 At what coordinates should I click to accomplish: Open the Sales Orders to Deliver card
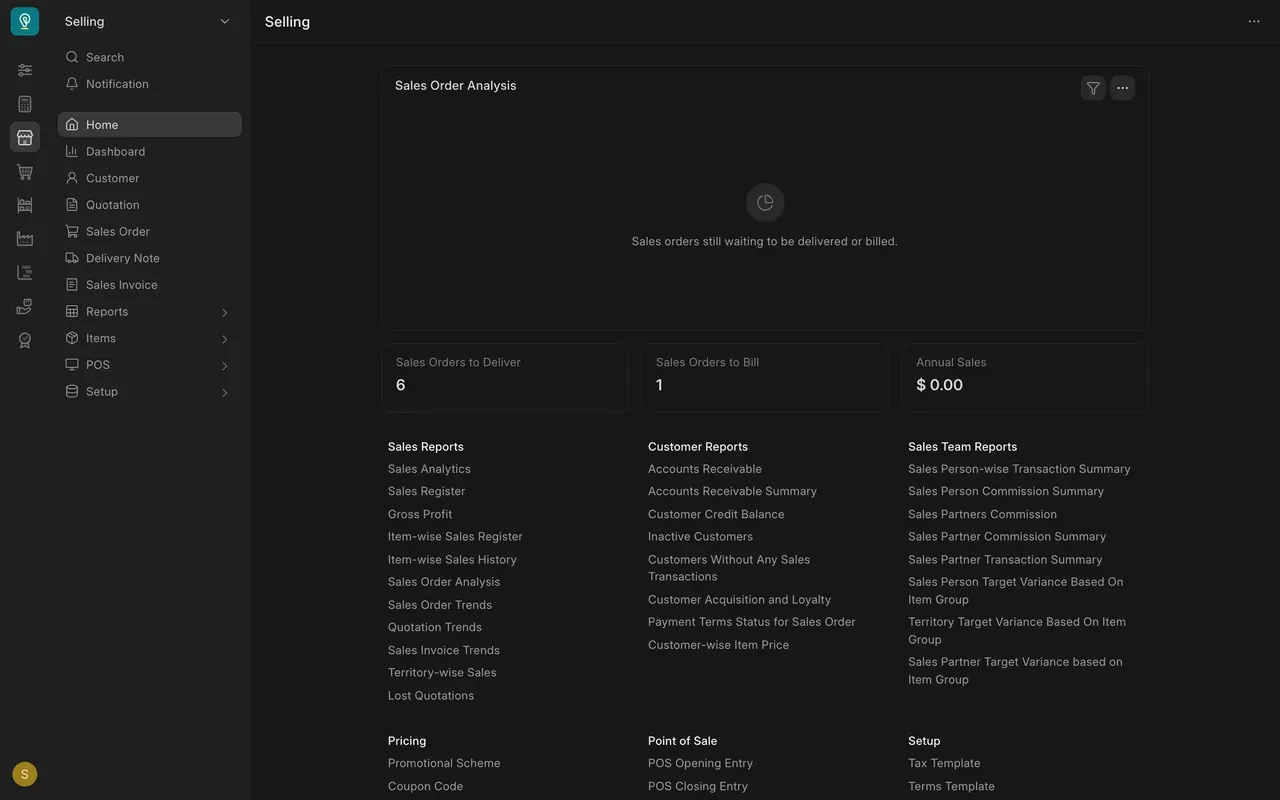[505, 377]
